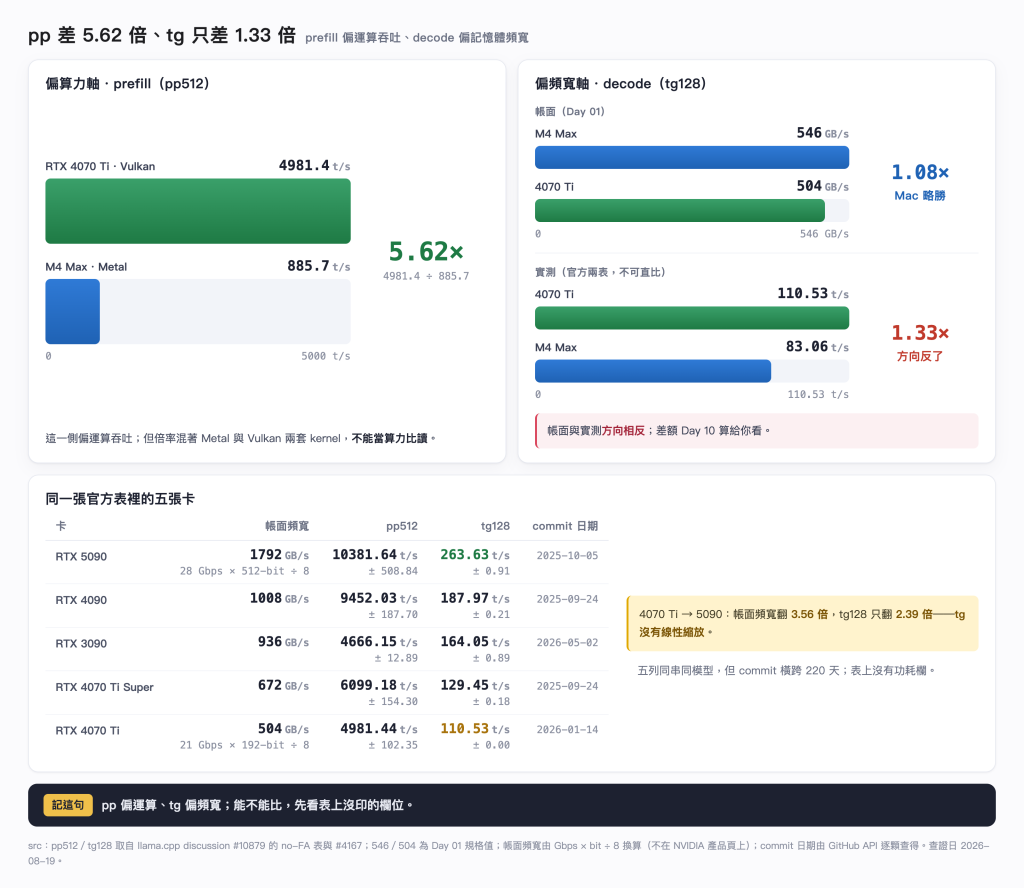Image resolution: width=1024 pixels, height=888 pixels.
Task: Click the '1.08×' ratio figure
Action: [x=920, y=172]
